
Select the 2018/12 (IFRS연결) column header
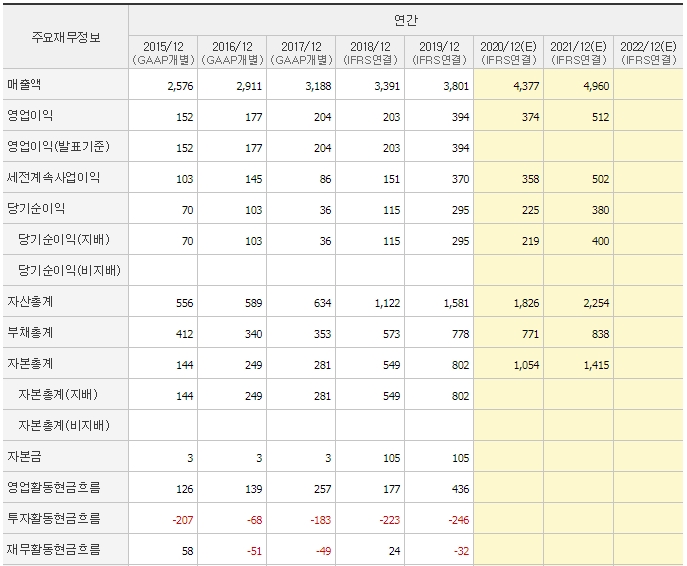click(370, 53)
